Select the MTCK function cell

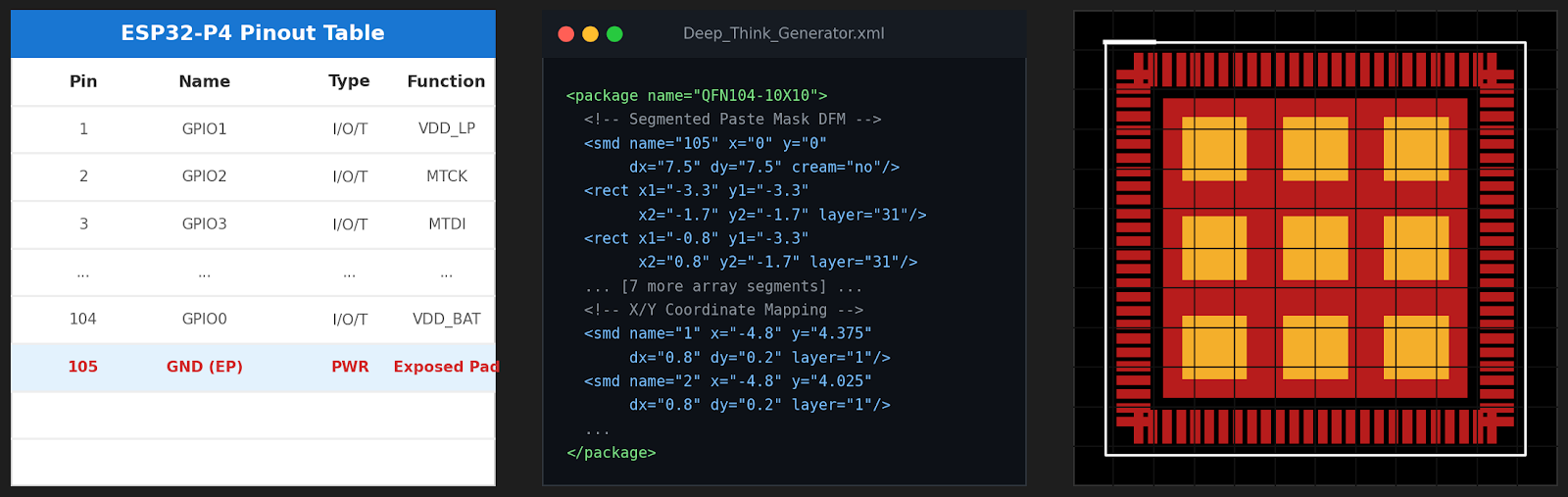pos(447,176)
